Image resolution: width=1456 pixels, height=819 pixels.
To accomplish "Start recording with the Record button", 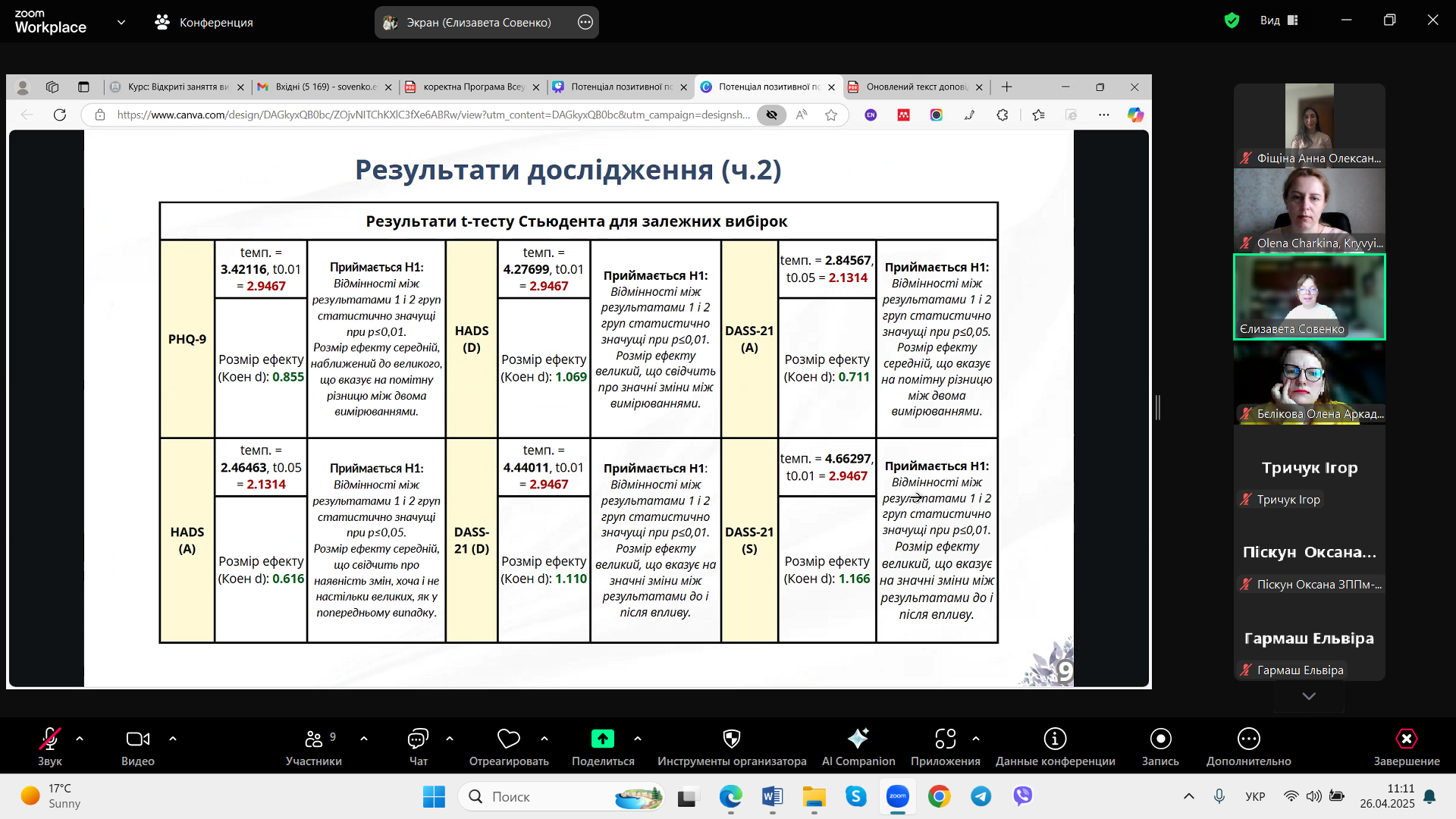I will pos(1160,739).
